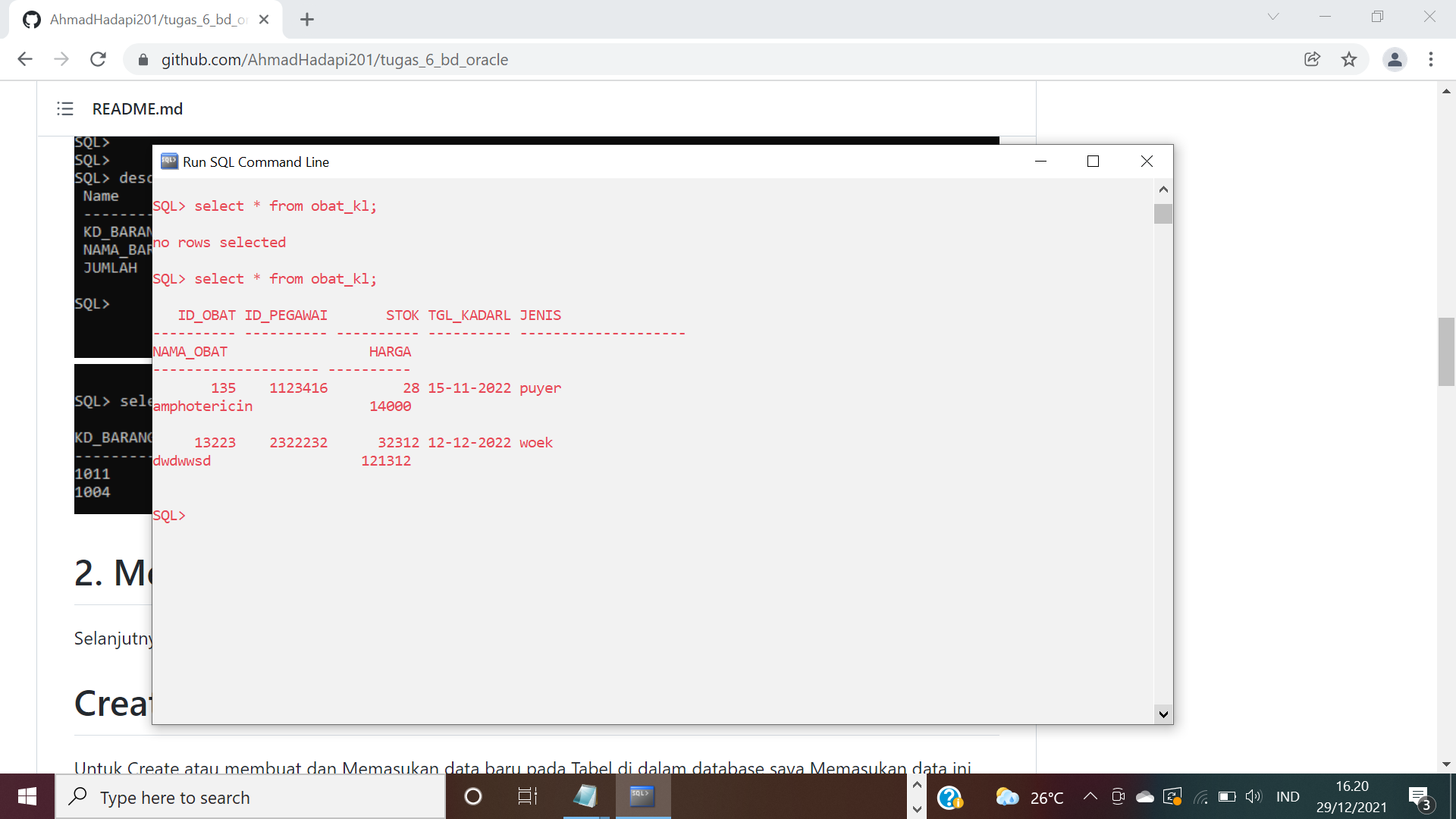Image resolution: width=1456 pixels, height=819 pixels.
Task: Open the Windows Start menu
Action: click(x=27, y=797)
